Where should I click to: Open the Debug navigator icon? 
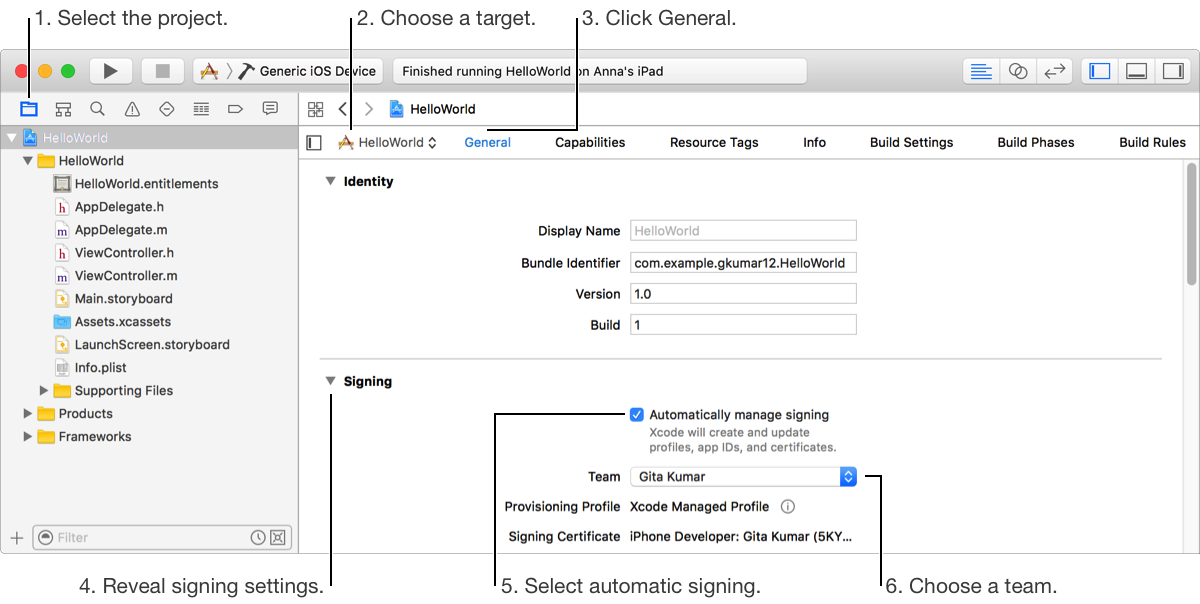[201, 108]
